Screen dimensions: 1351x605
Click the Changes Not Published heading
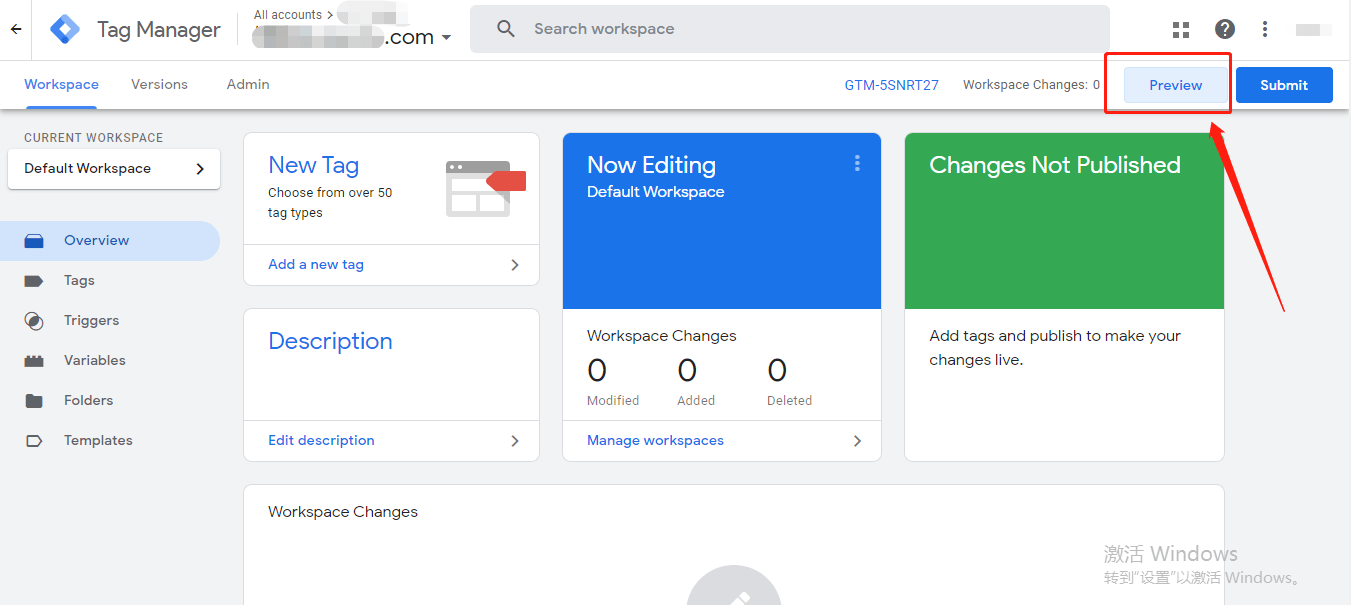(1055, 165)
